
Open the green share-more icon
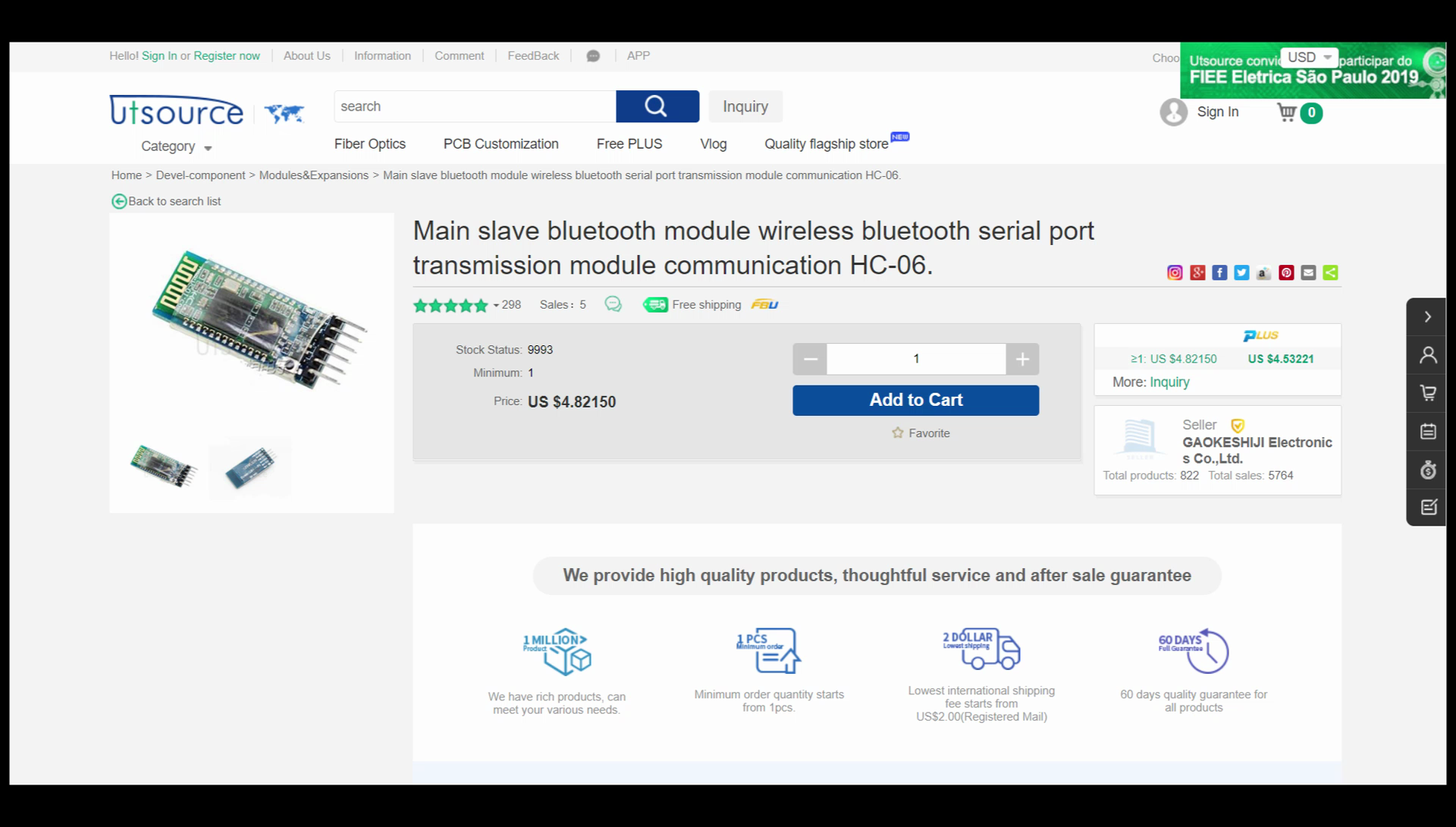point(1330,273)
